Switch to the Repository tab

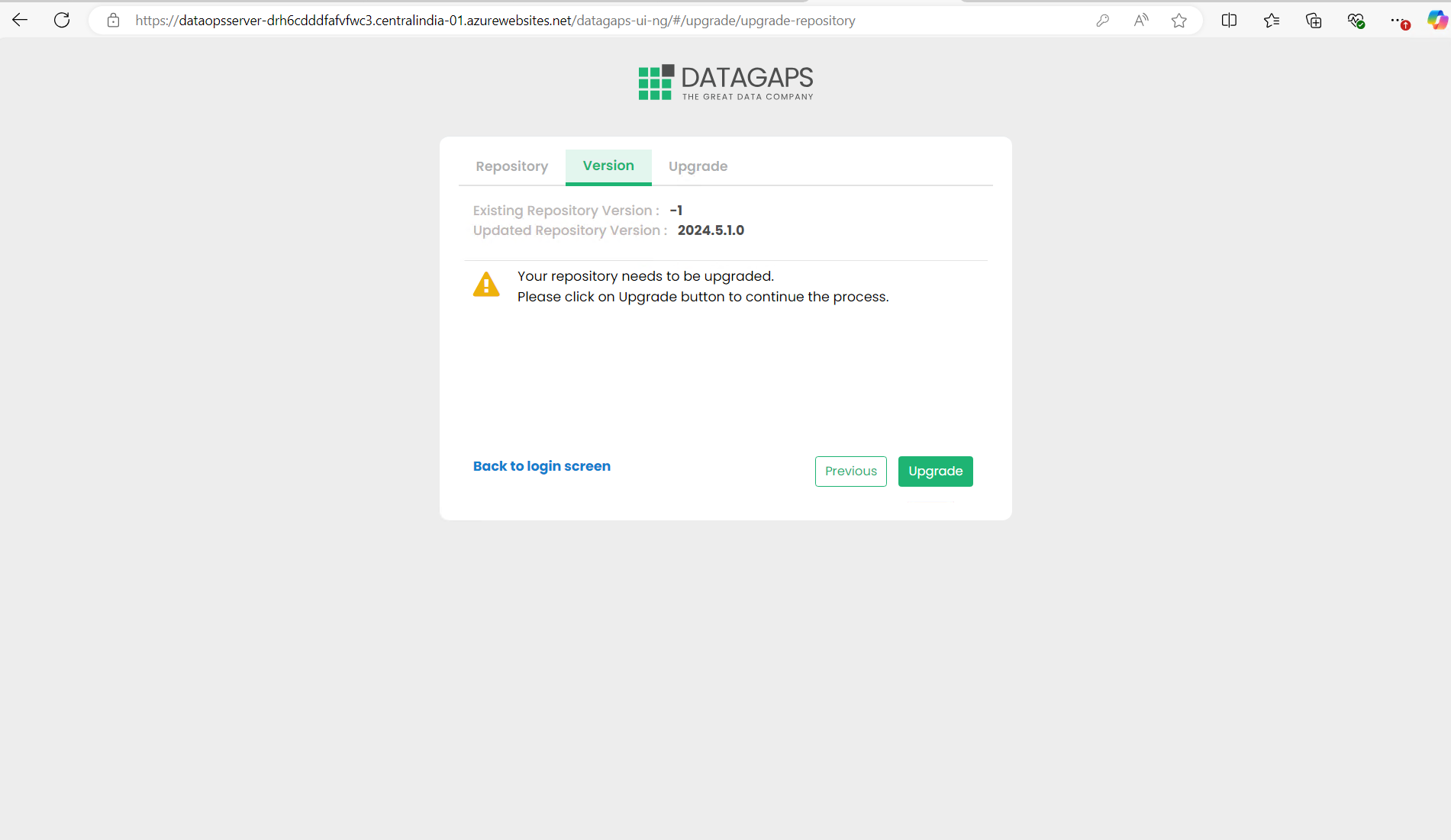(x=511, y=166)
